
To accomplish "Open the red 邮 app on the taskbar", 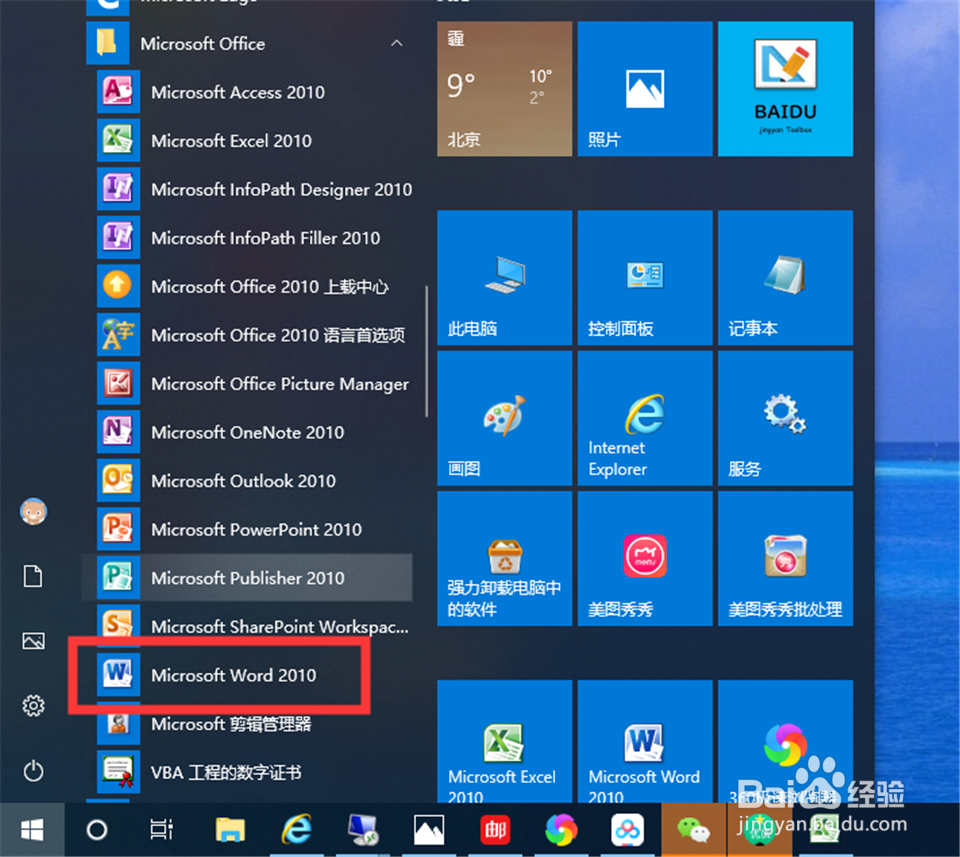I will (495, 830).
